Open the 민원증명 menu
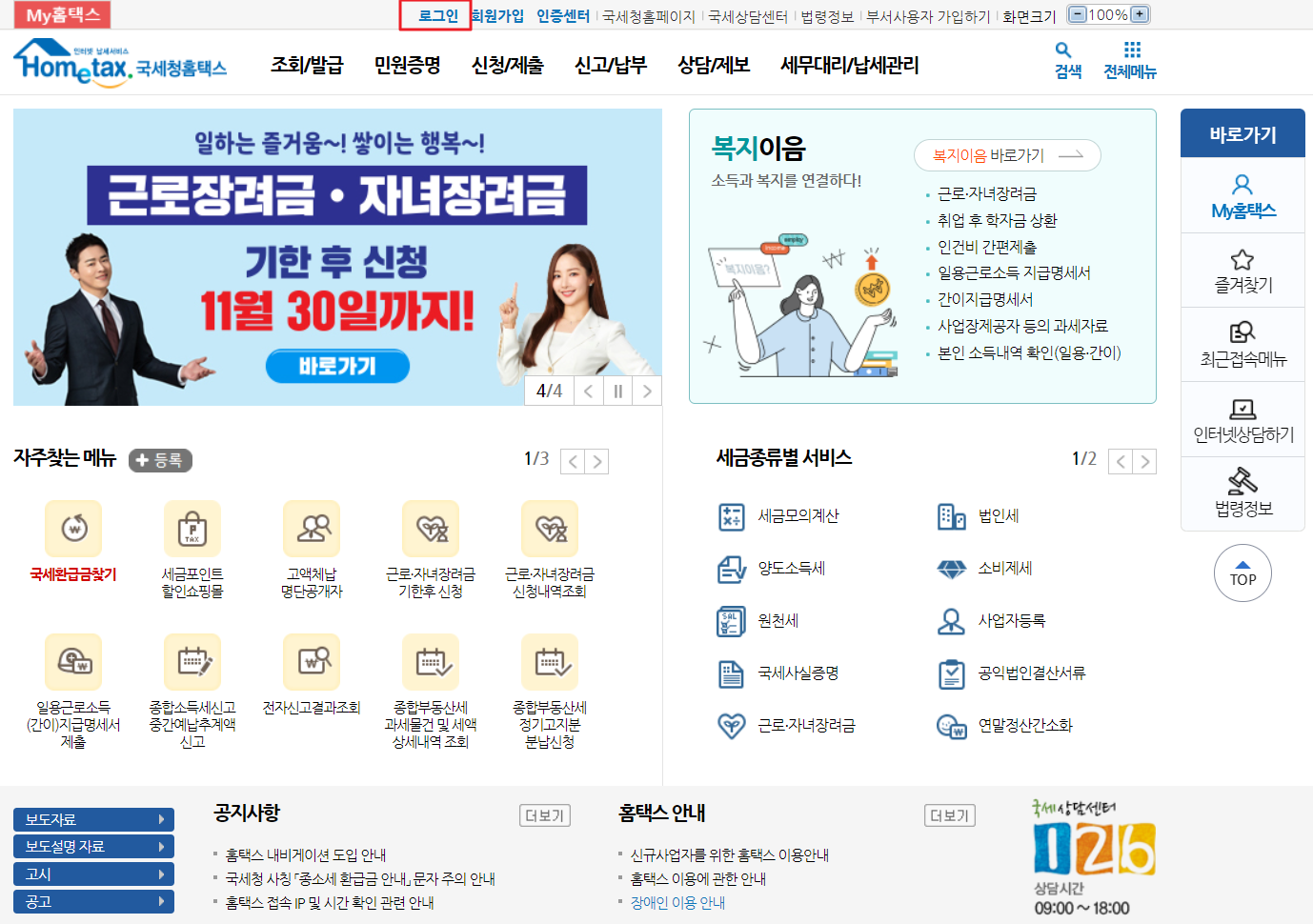Viewport: 1313px width, 924px height. (x=407, y=65)
